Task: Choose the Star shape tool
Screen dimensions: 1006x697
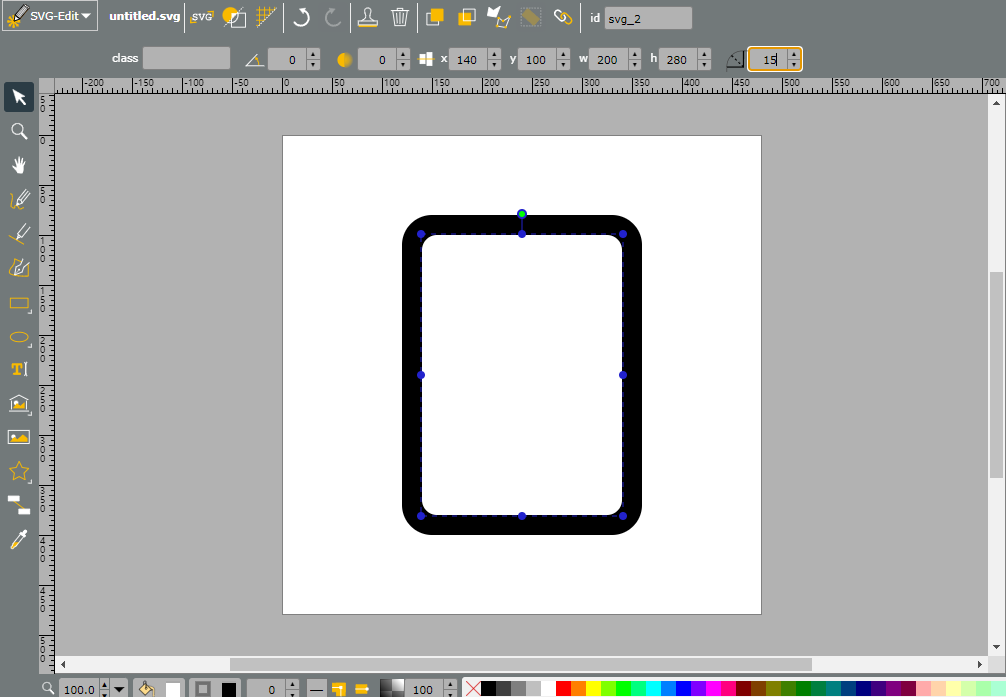Action: 19,471
